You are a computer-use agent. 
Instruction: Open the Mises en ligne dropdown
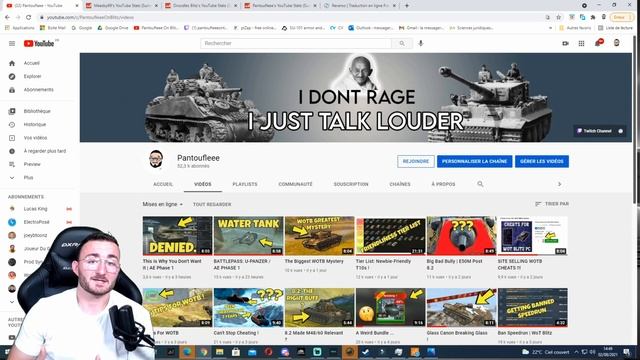[x=162, y=204]
